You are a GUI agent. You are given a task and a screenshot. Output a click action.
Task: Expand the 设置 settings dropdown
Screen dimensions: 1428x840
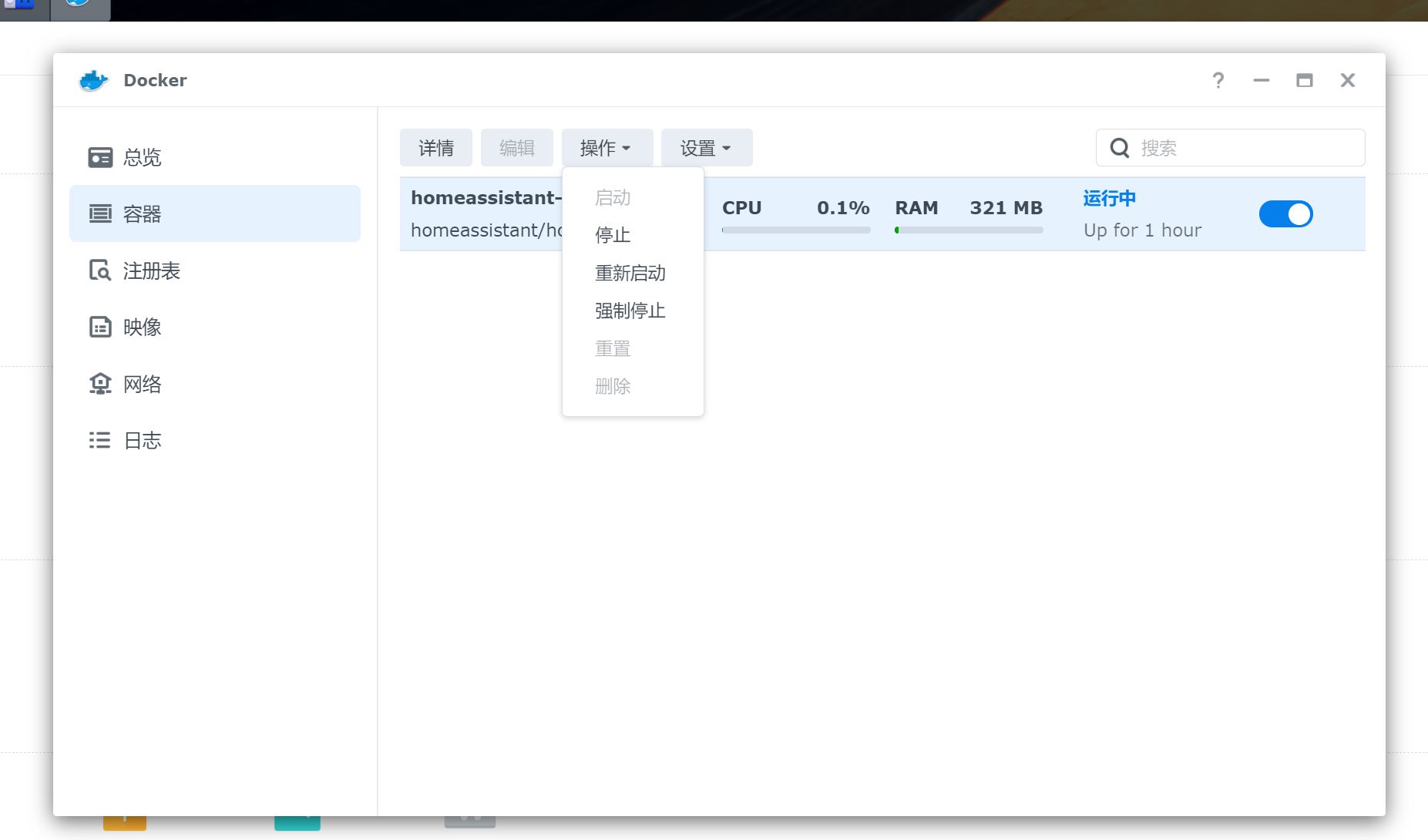click(706, 148)
